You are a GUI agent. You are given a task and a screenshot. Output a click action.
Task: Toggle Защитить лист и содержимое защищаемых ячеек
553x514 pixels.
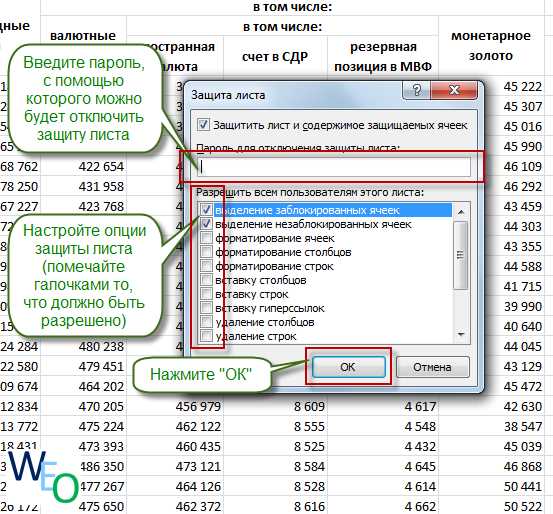point(203,125)
